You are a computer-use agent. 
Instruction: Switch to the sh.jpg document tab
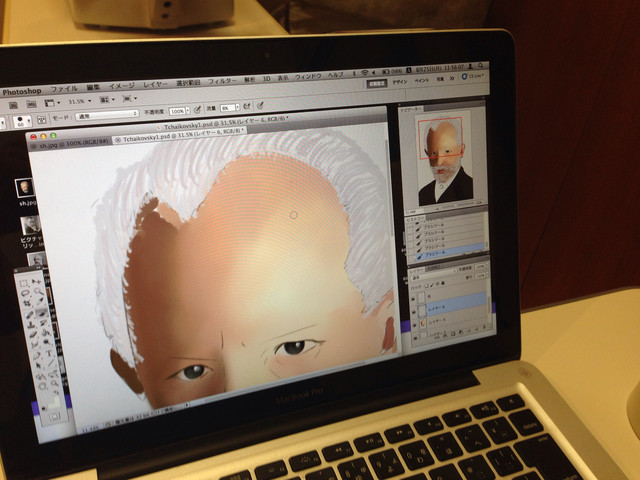click(70, 144)
